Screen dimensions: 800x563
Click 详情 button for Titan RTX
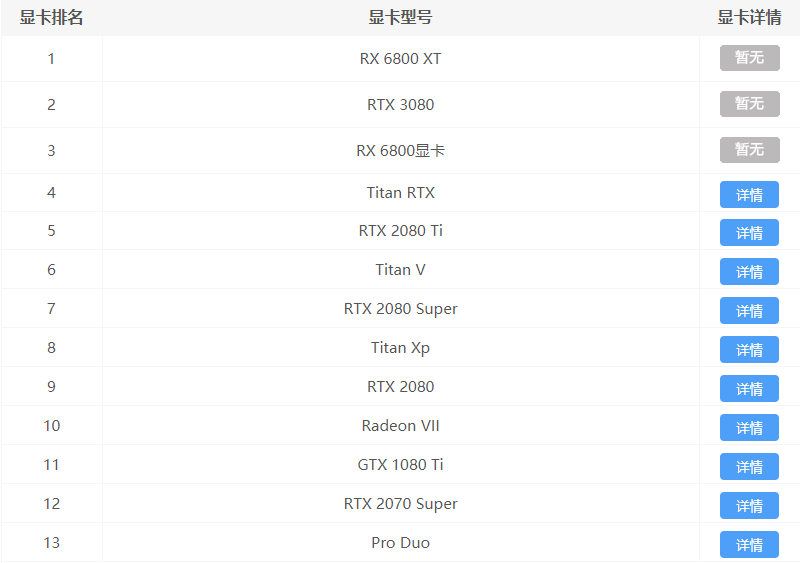pos(749,194)
